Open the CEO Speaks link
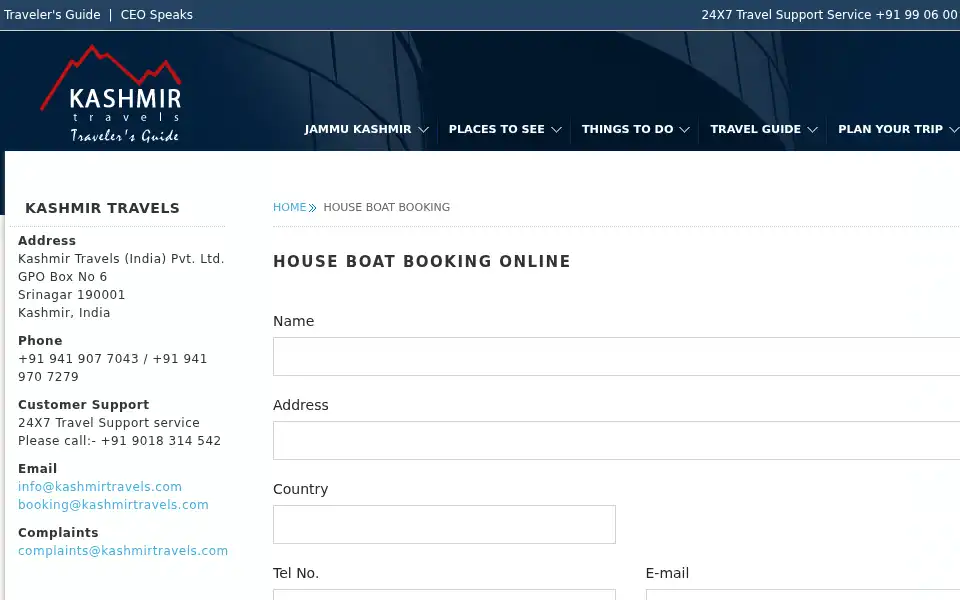Image resolution: width=960 pixels, height=600 pixels. click(157, 15)
